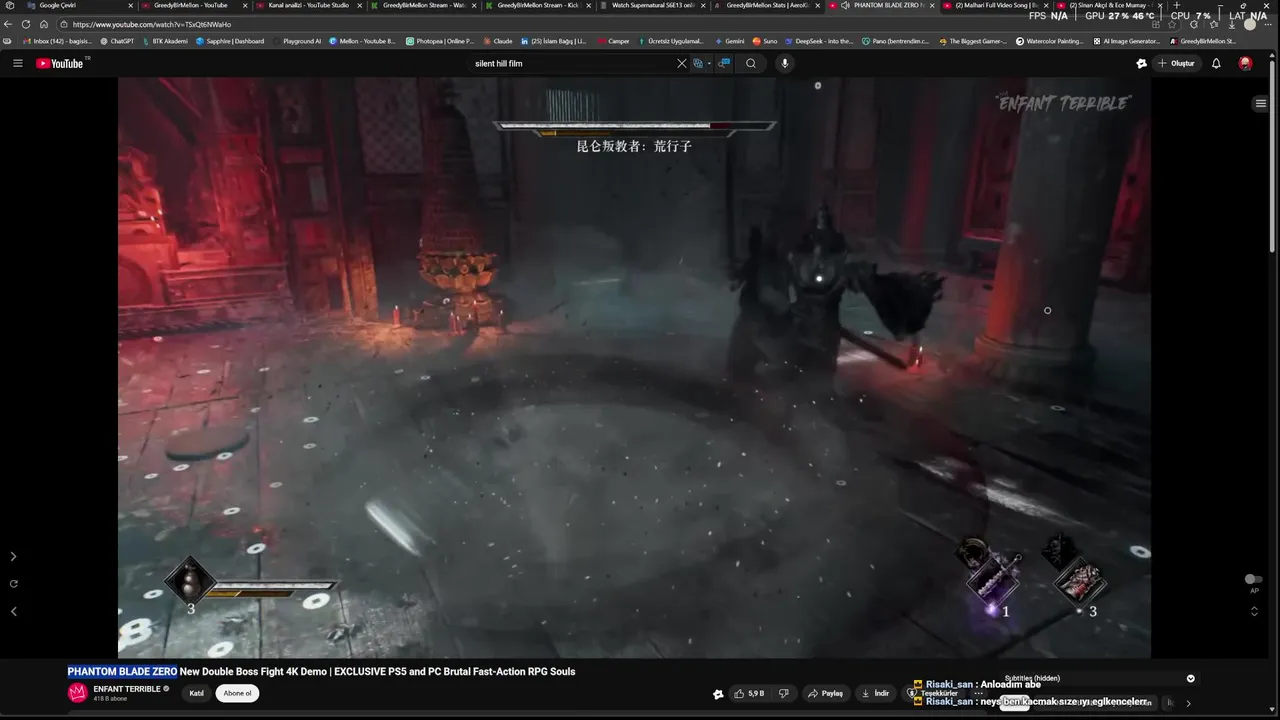Open Watercolor Painting bookmark
1280x720 pixels.
[1050, 41]
